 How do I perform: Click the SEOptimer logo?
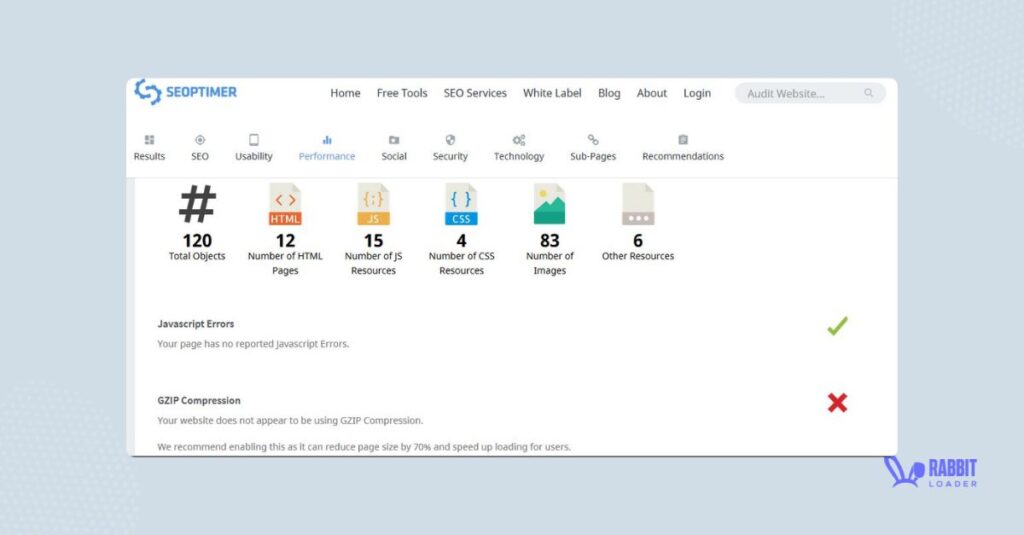pyautogui.click(x=185, y=92)
